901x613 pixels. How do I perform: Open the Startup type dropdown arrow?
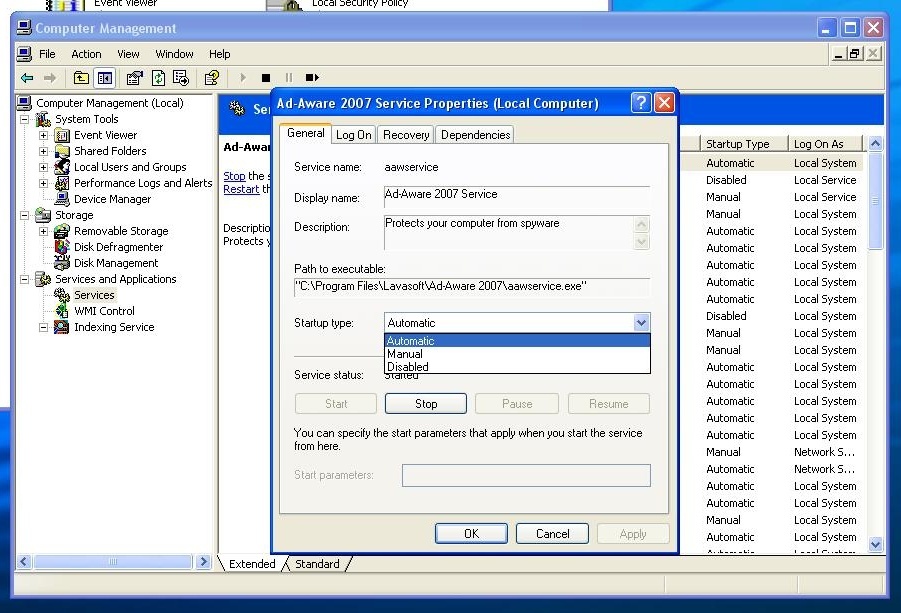point(641,323)
